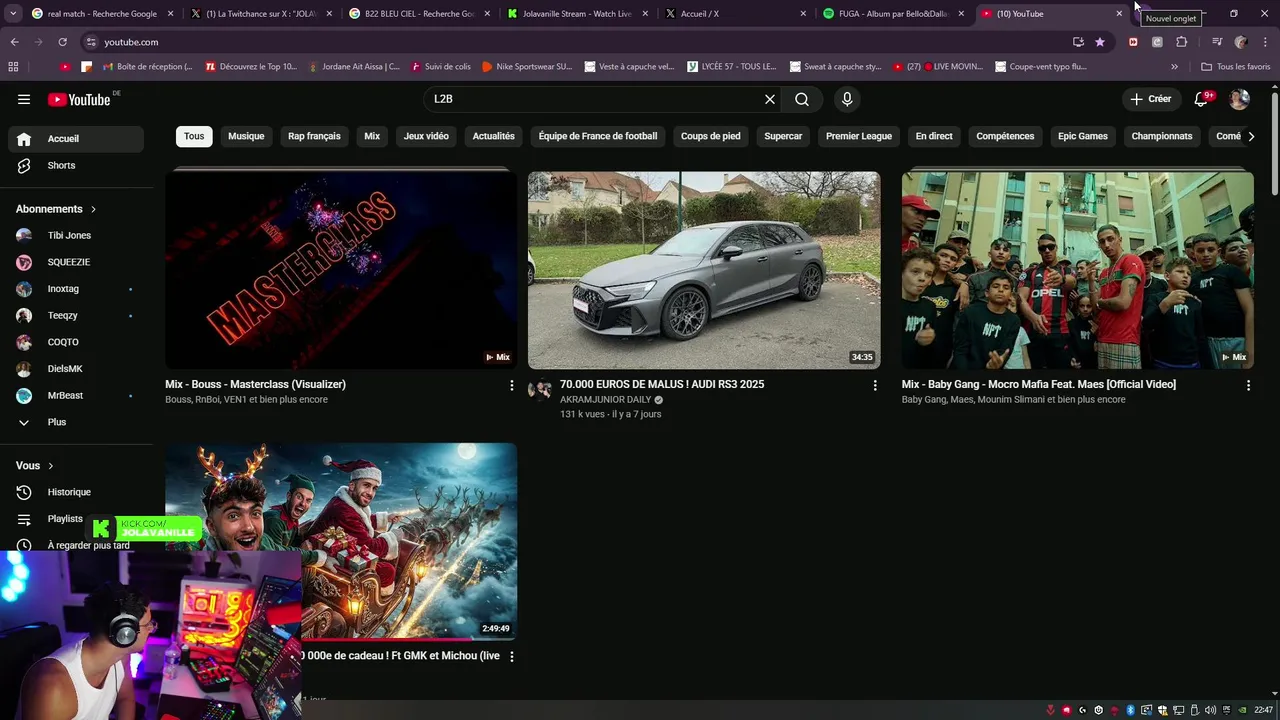Image resolution: width=1280 pixels, height=720 pixels.
Task: Open Tous les favoris folder
Action: tap(1236, 67)
